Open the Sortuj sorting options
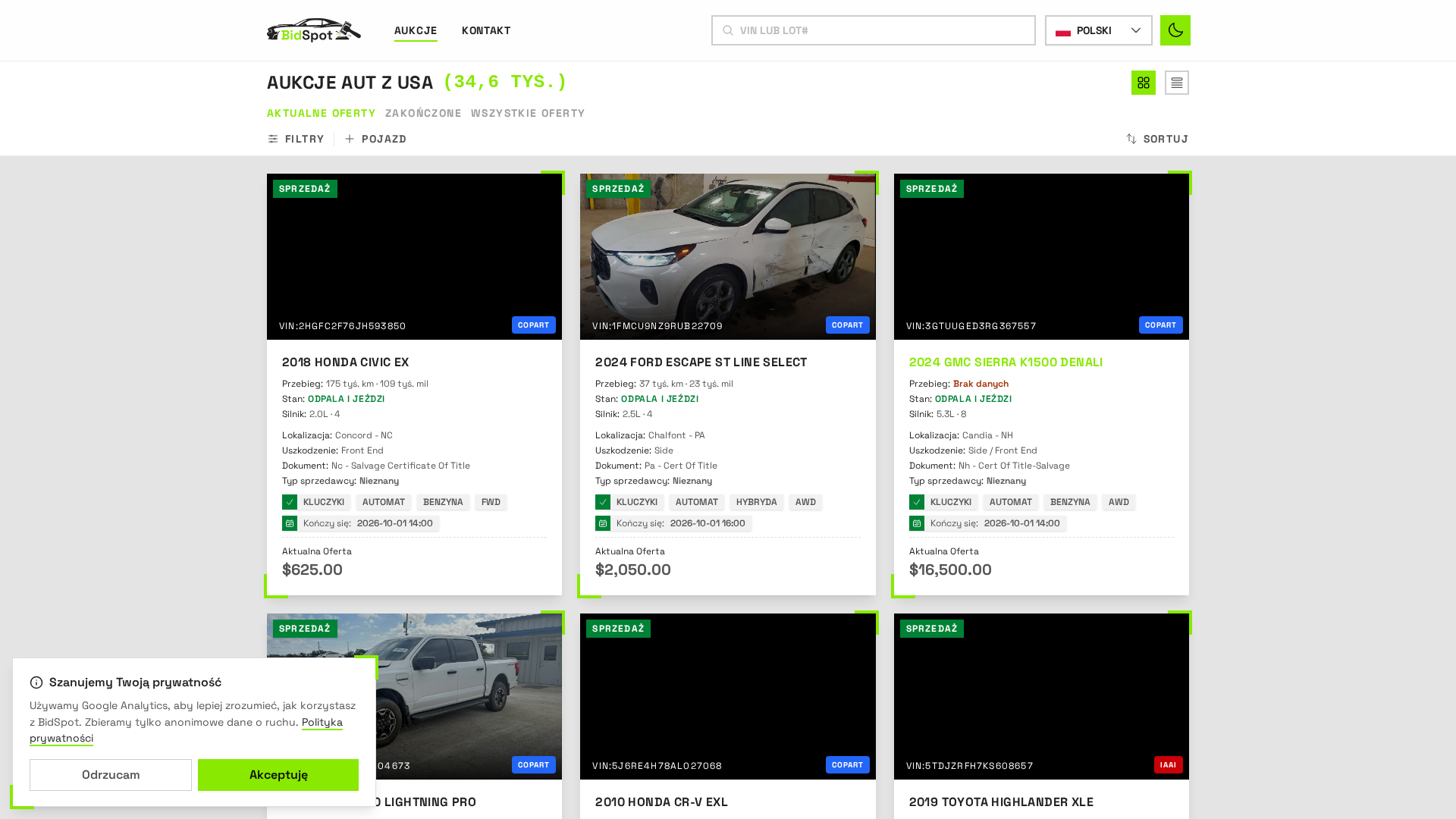1456x819 pixels. pyautogui.click(x=1157, y=139)
